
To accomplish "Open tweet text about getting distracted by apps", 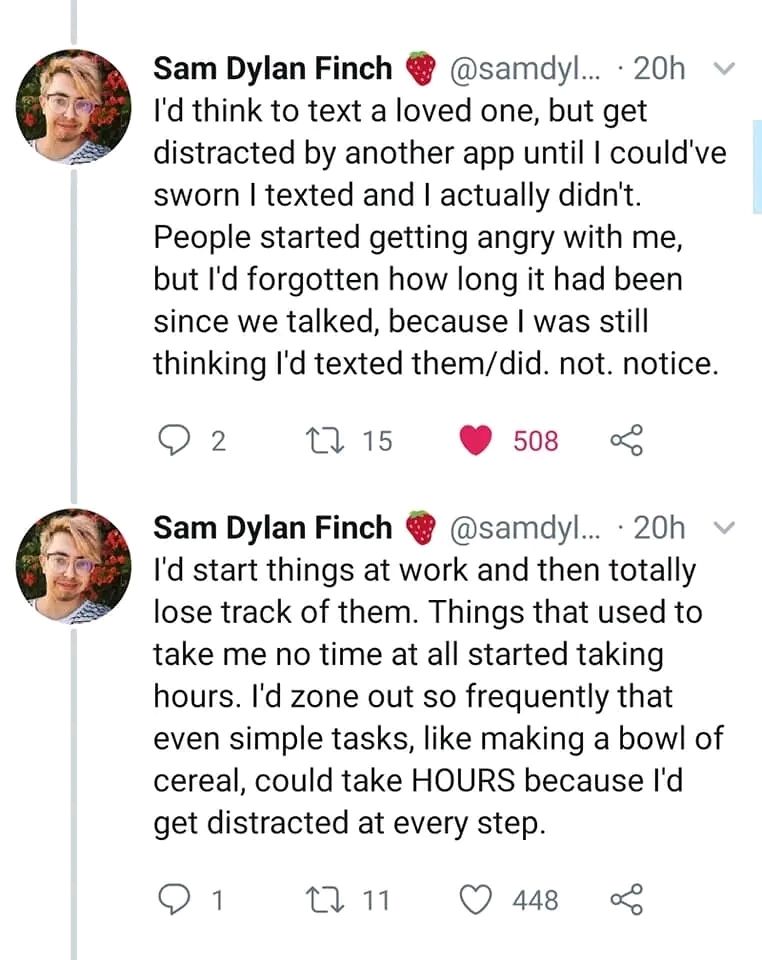I will point(439,237).
